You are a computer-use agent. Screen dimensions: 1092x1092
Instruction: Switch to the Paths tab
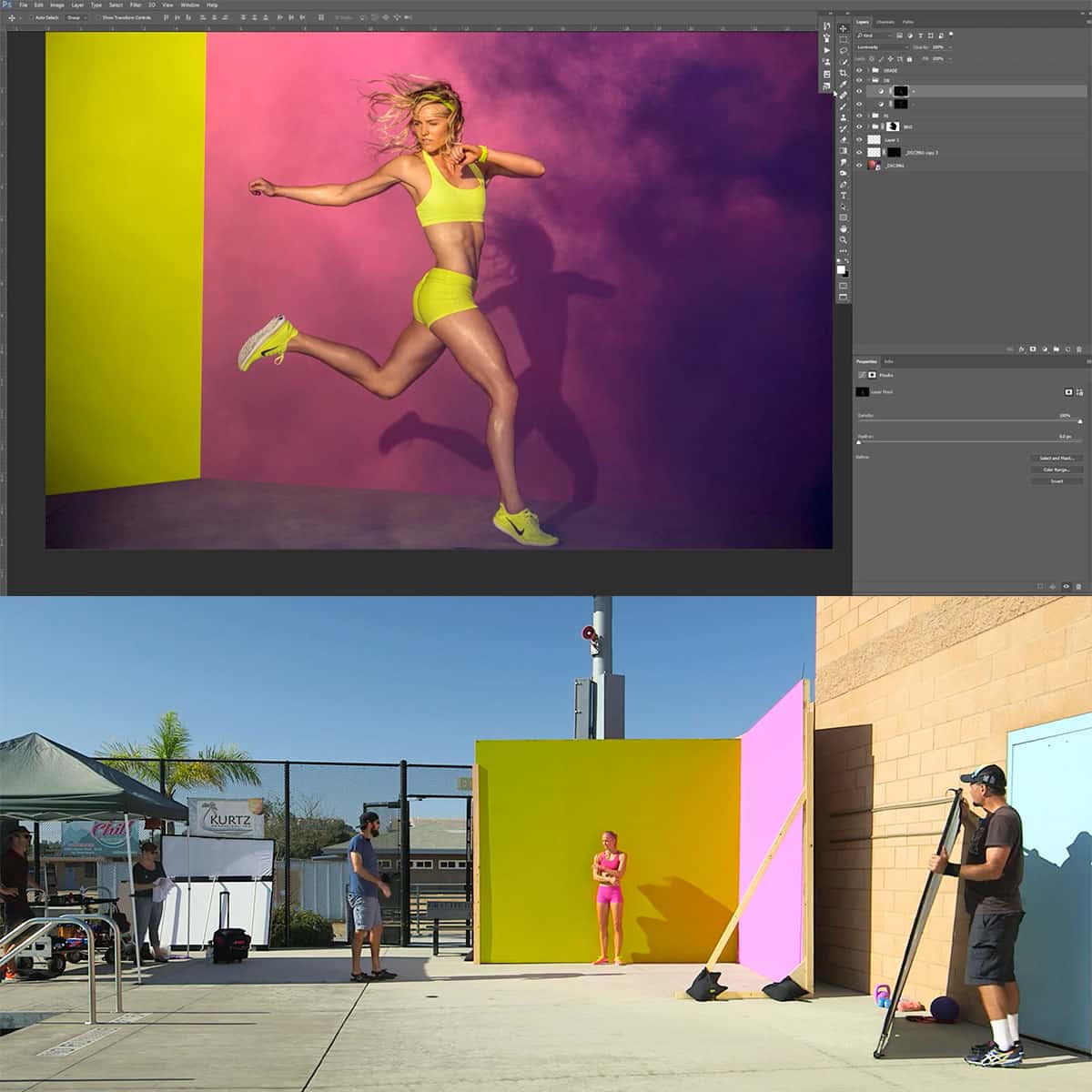point(908,22)
